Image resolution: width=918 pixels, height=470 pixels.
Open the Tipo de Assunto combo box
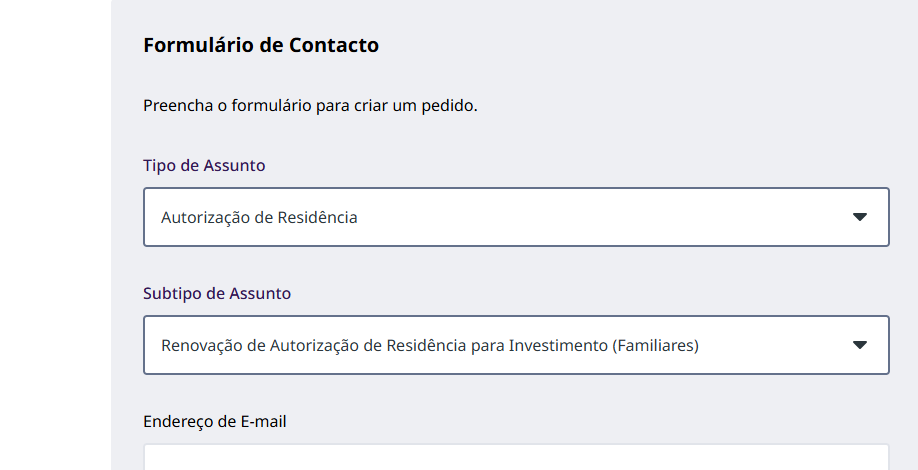(x=516, y=217)
